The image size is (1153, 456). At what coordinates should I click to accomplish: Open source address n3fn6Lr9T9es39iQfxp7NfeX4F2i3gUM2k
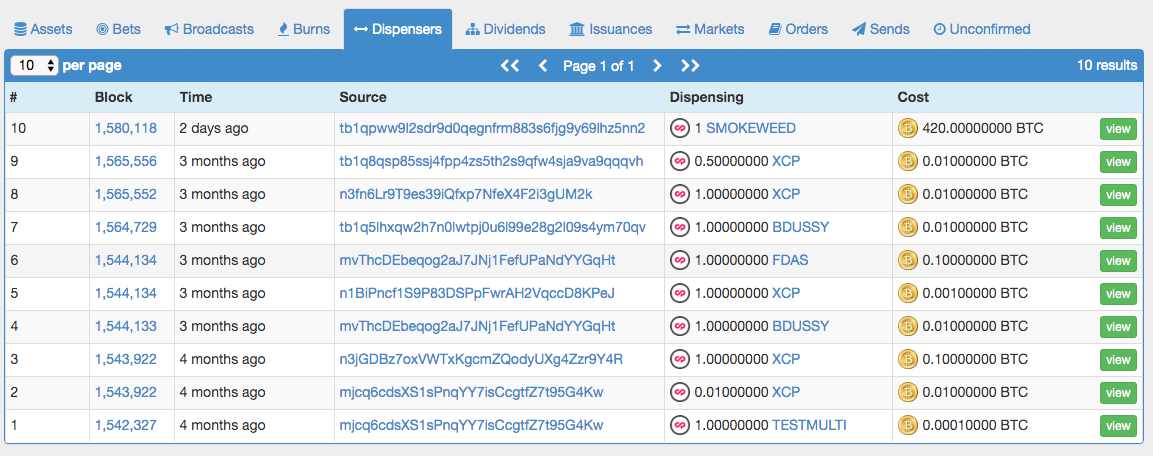tap(465, 194)
